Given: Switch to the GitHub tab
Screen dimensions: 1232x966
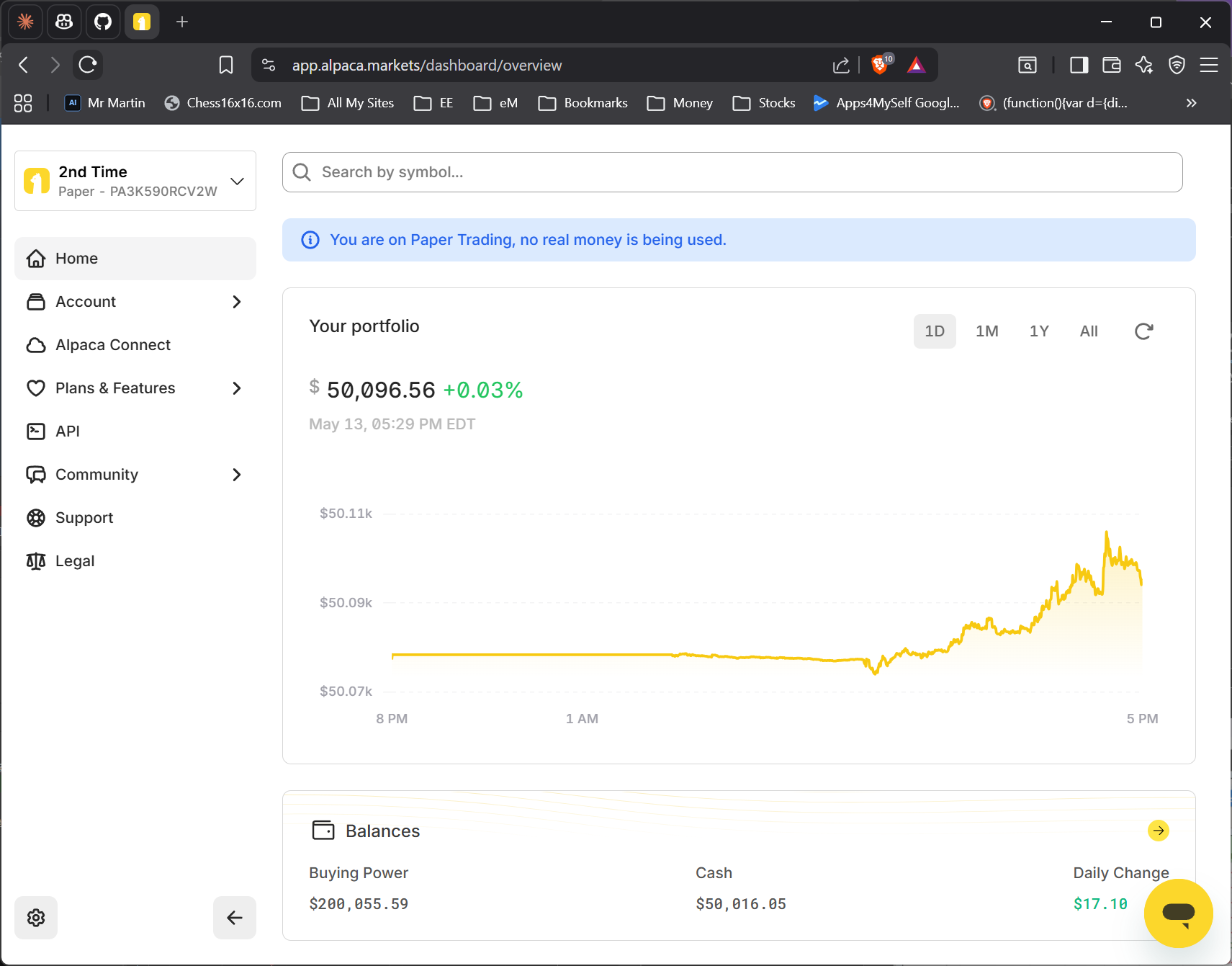Looking at the screenshot, I should coord(103,22).
